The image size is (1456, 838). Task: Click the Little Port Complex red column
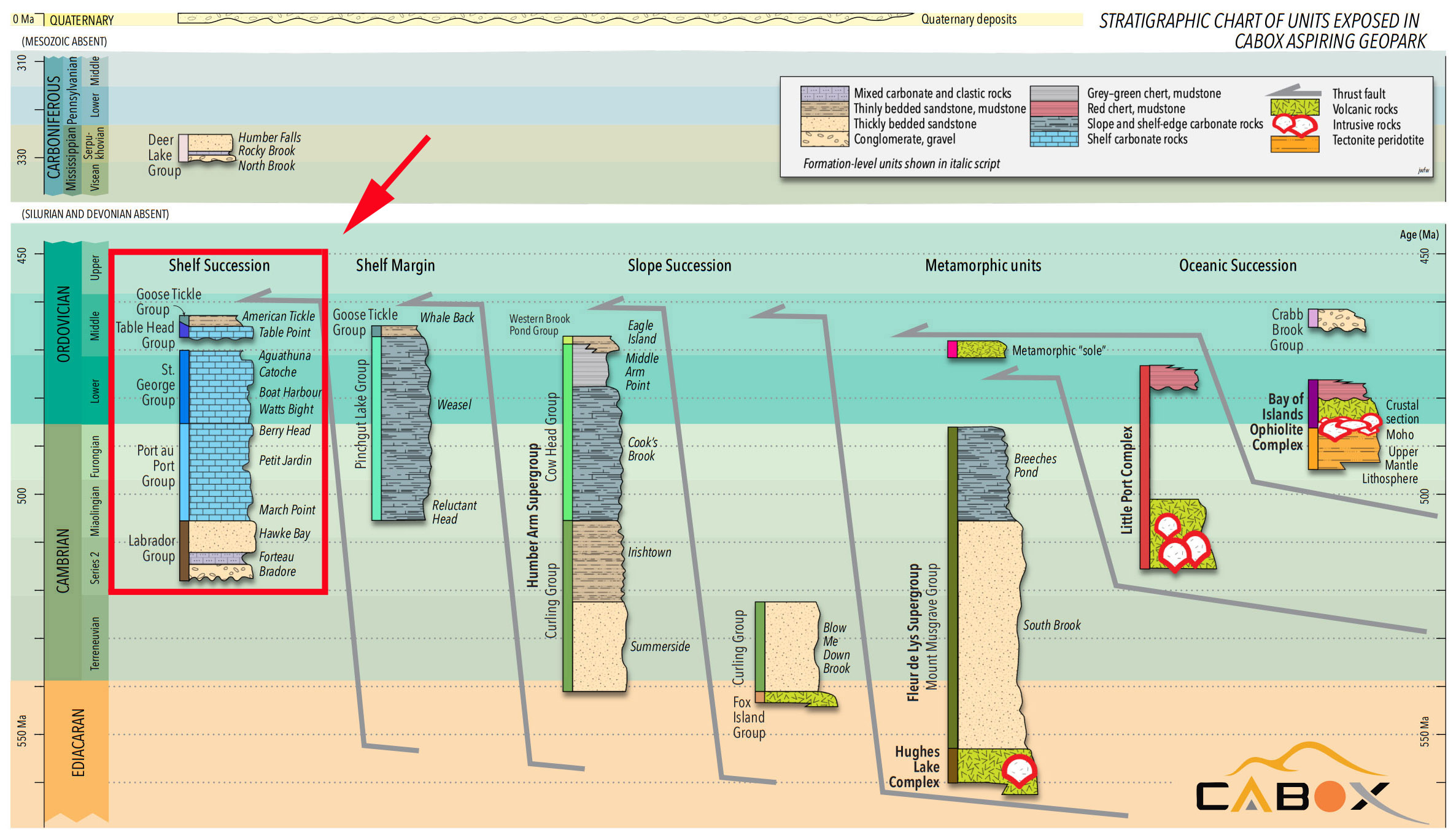[1144, 466]
